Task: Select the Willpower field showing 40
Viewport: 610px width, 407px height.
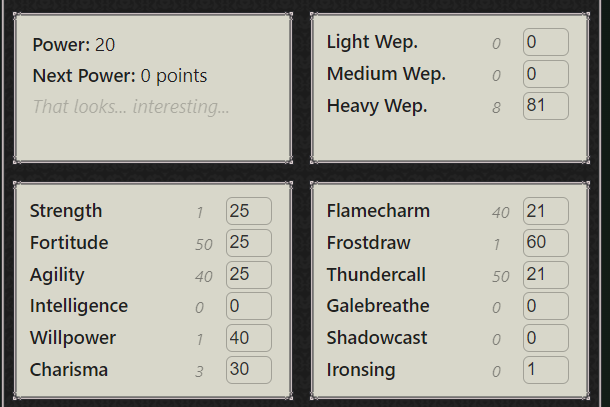Action: [x=249, y=338]
